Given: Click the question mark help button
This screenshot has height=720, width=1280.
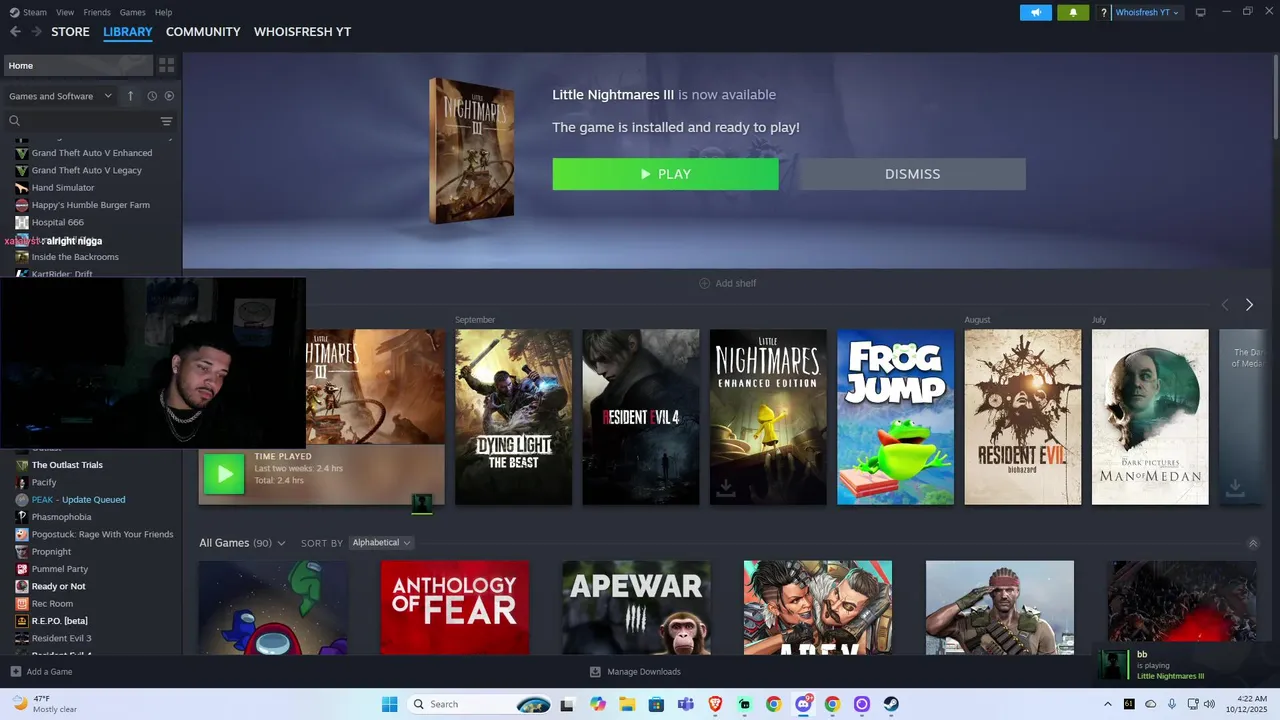Looking at the screenshot, I should [x=1104, y=12].
